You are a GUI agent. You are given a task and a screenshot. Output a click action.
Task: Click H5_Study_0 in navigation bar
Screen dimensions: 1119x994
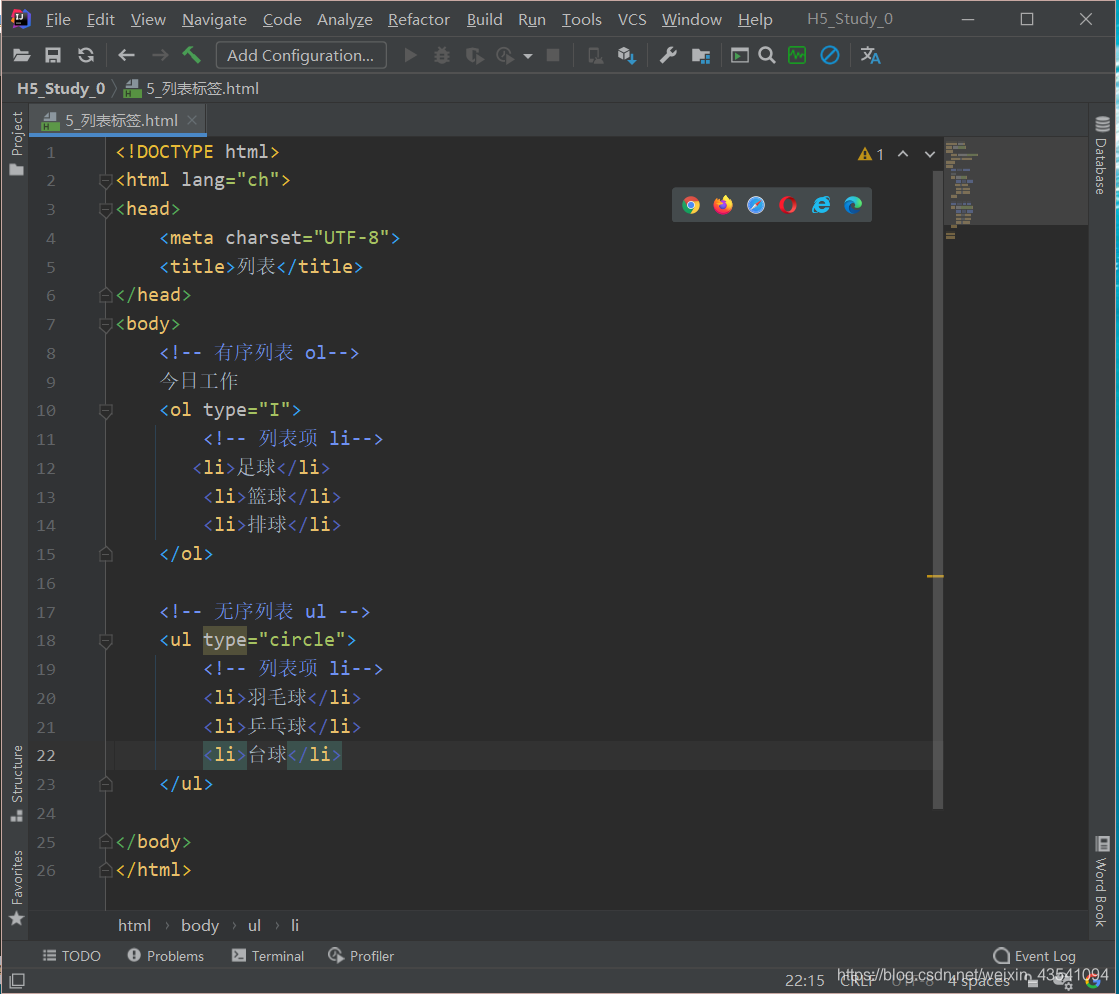point(61,88)
